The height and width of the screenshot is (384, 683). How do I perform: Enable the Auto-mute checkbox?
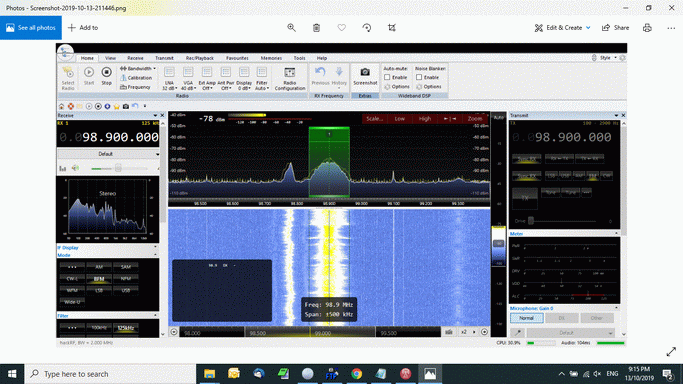[387, 77]
